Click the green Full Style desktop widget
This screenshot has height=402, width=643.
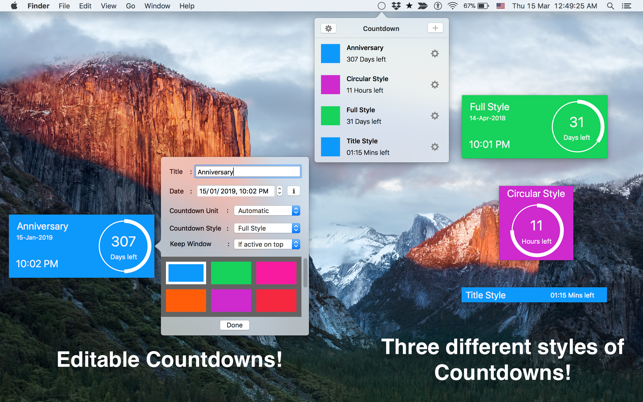click(534, 126)
